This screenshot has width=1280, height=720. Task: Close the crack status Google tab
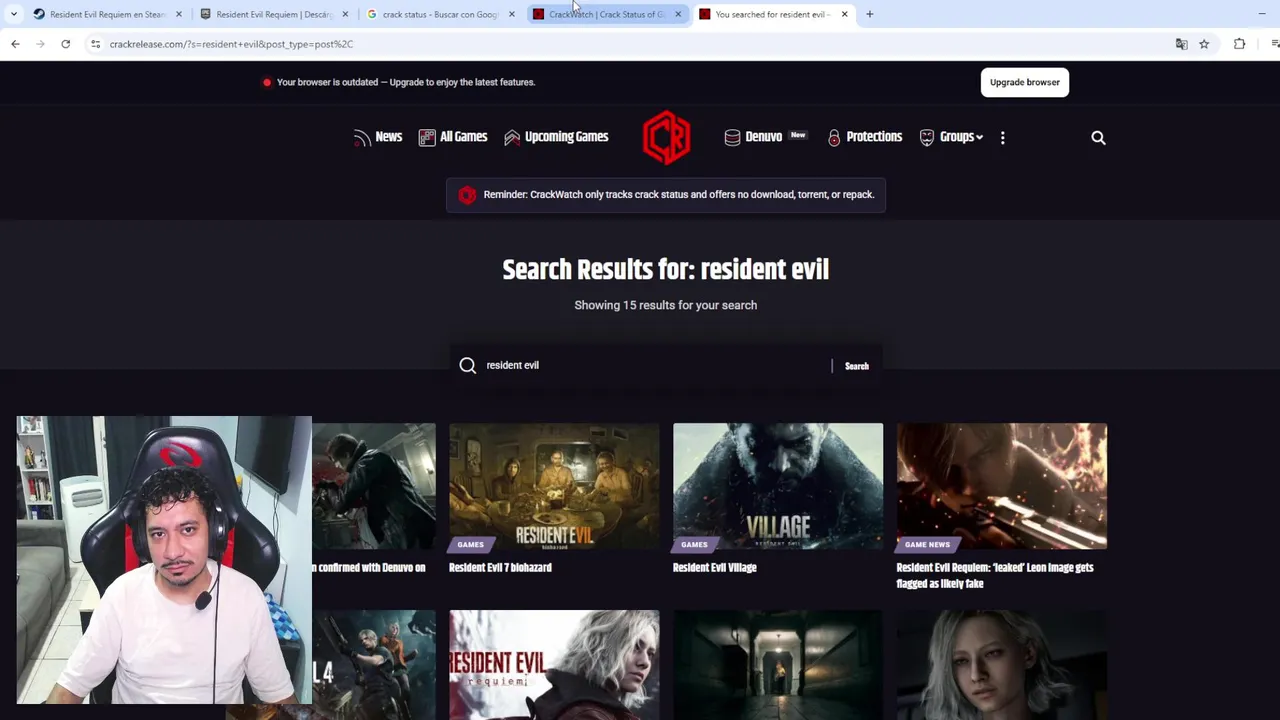(x=512, y=14)
